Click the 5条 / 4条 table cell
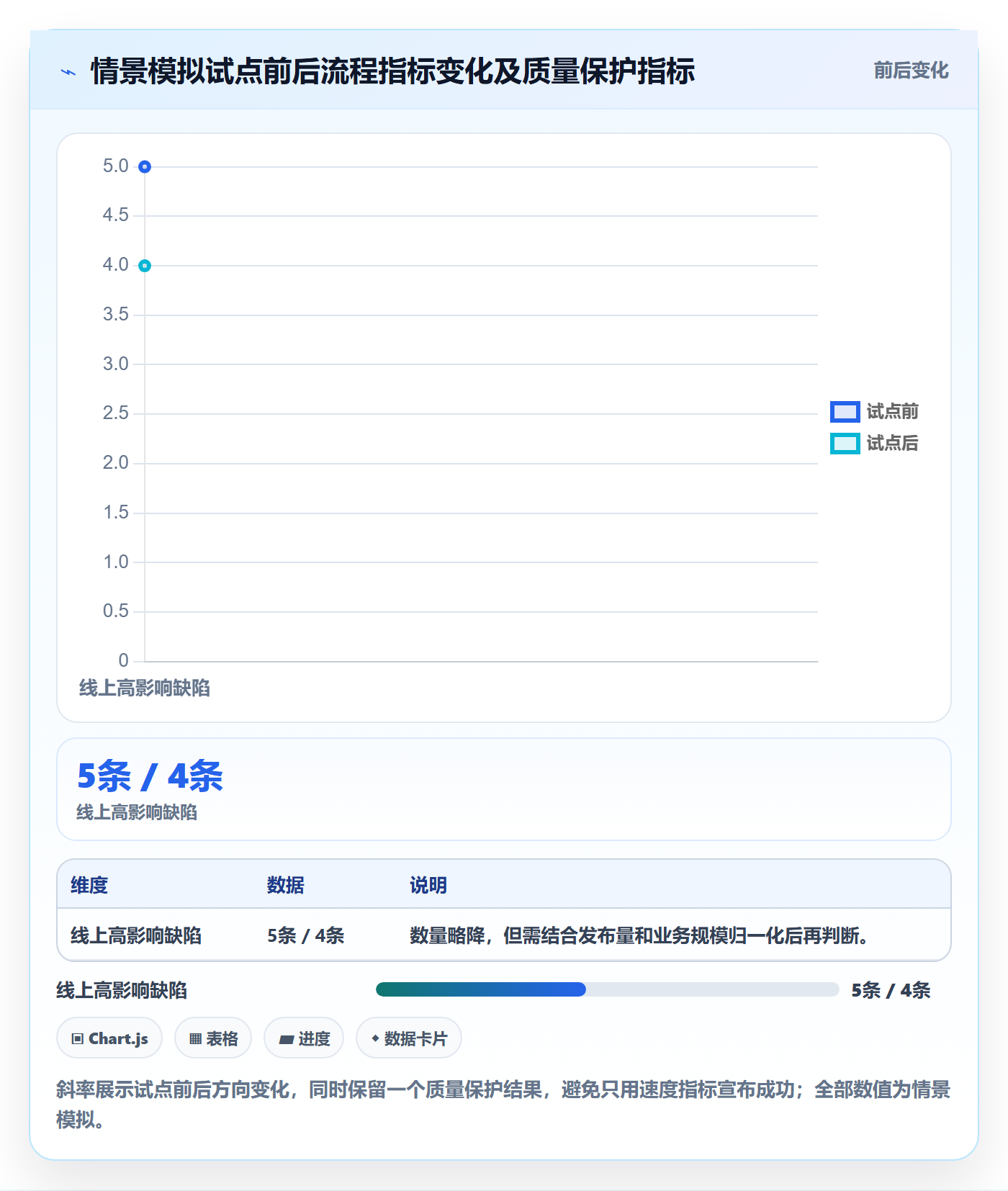The width and height of the screenshot is (1008, 1191). coord(306,935)
